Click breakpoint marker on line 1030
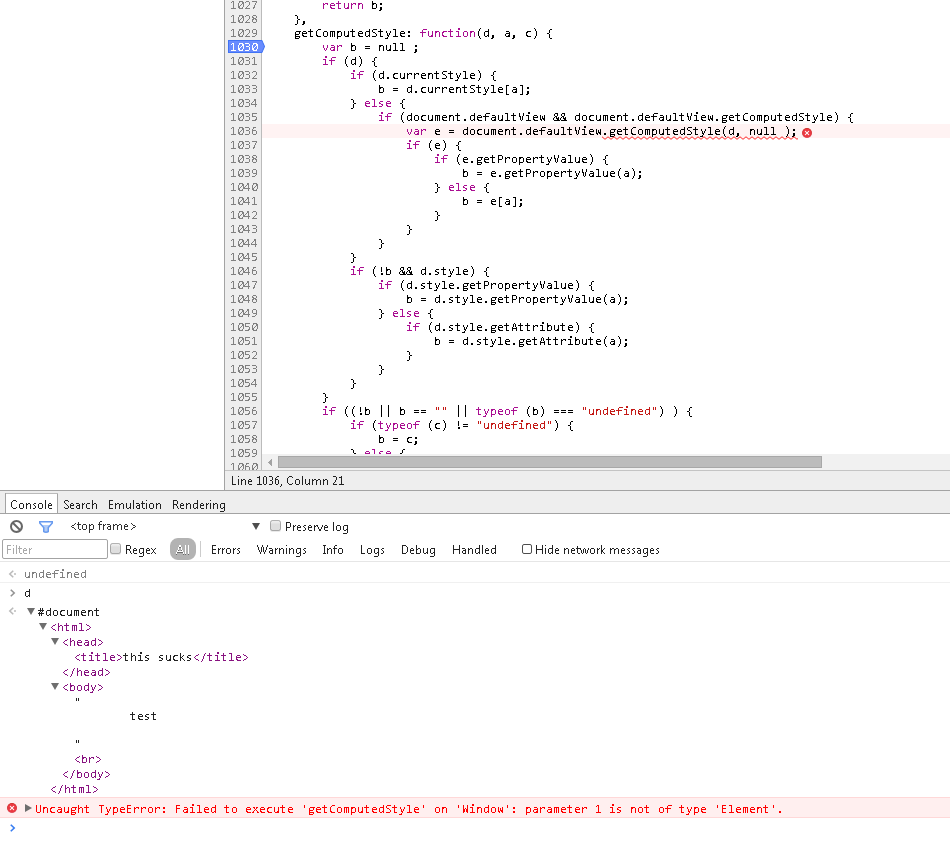Viewport: 950px width, 857px height. click(x=245, y=47)
